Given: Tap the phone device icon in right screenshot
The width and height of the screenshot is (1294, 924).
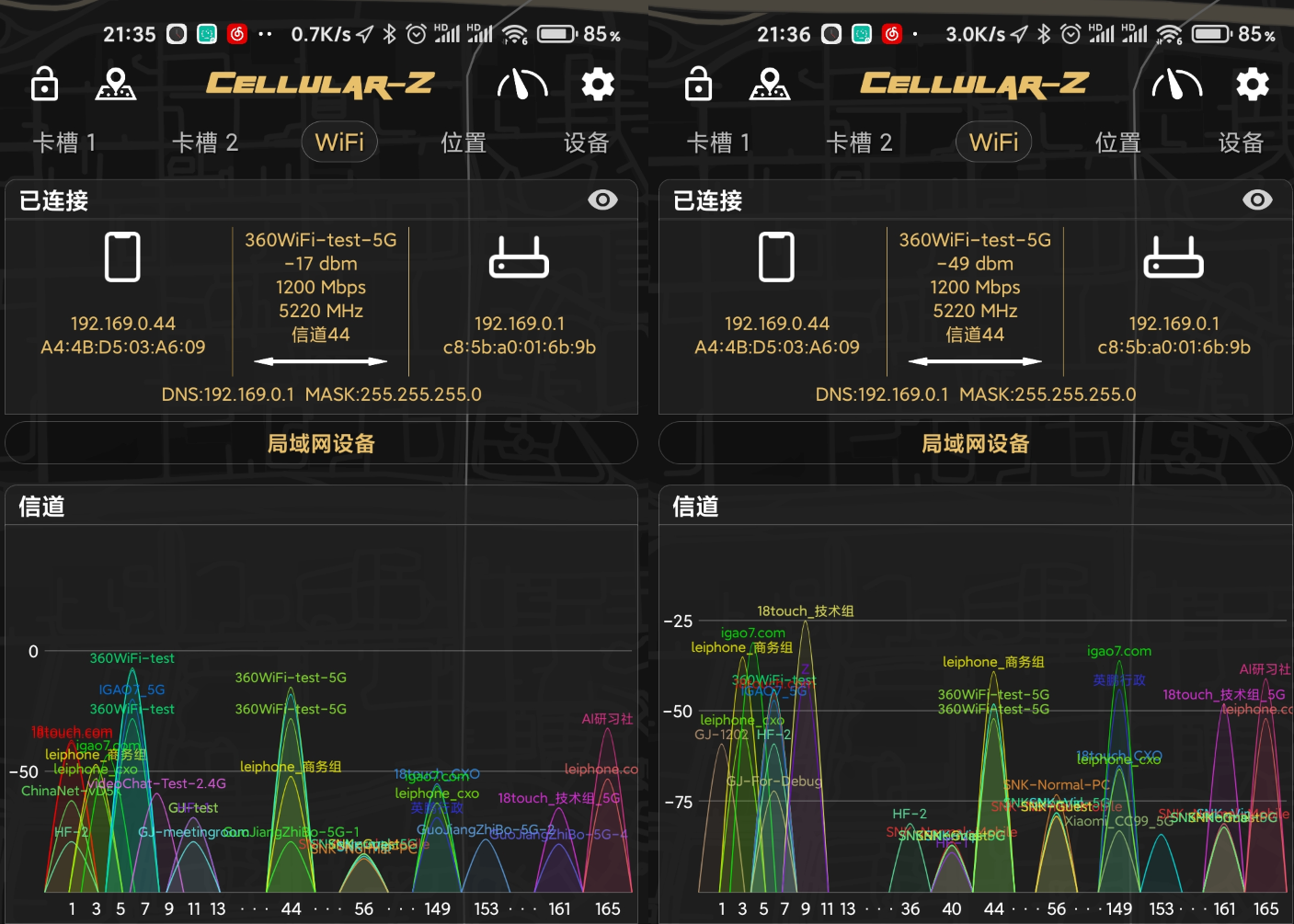Looking at the screenshot, I should coord(776,257).
